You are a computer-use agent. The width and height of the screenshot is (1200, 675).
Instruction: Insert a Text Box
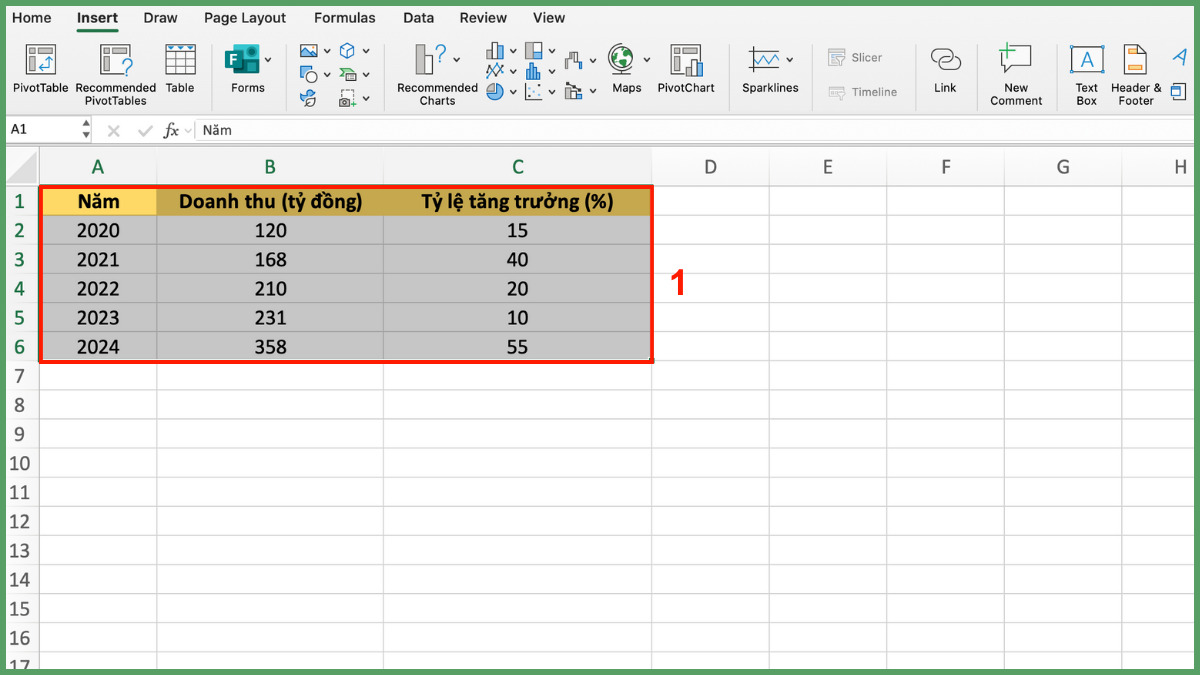(x=1087, y=75)
